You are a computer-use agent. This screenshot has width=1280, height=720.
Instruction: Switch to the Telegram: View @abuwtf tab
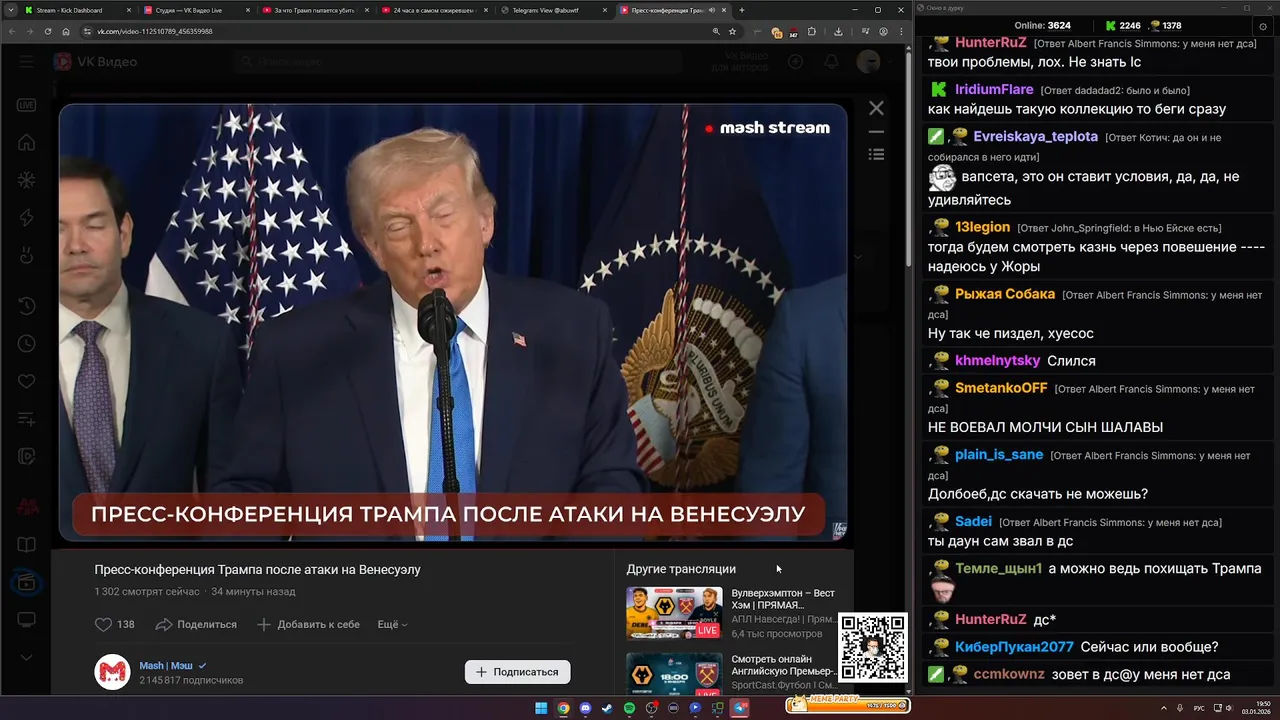click(x=553, y=10)
